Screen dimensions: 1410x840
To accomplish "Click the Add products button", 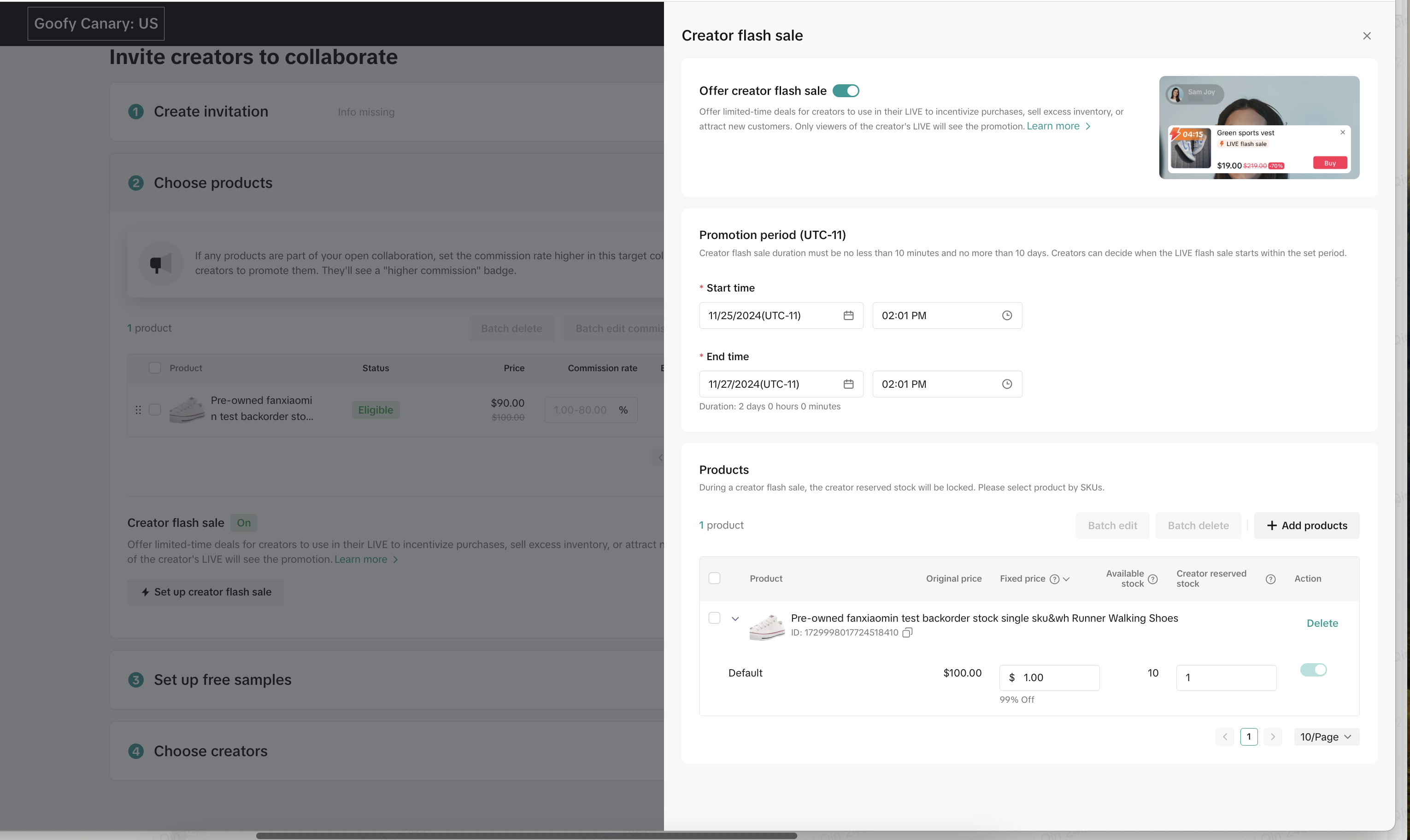I will pyautogui.click(x=1306, y=525).
